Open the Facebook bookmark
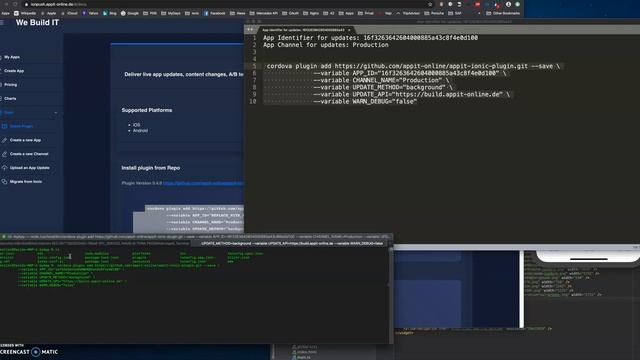640x360 pixels. (x=215, y=13)
